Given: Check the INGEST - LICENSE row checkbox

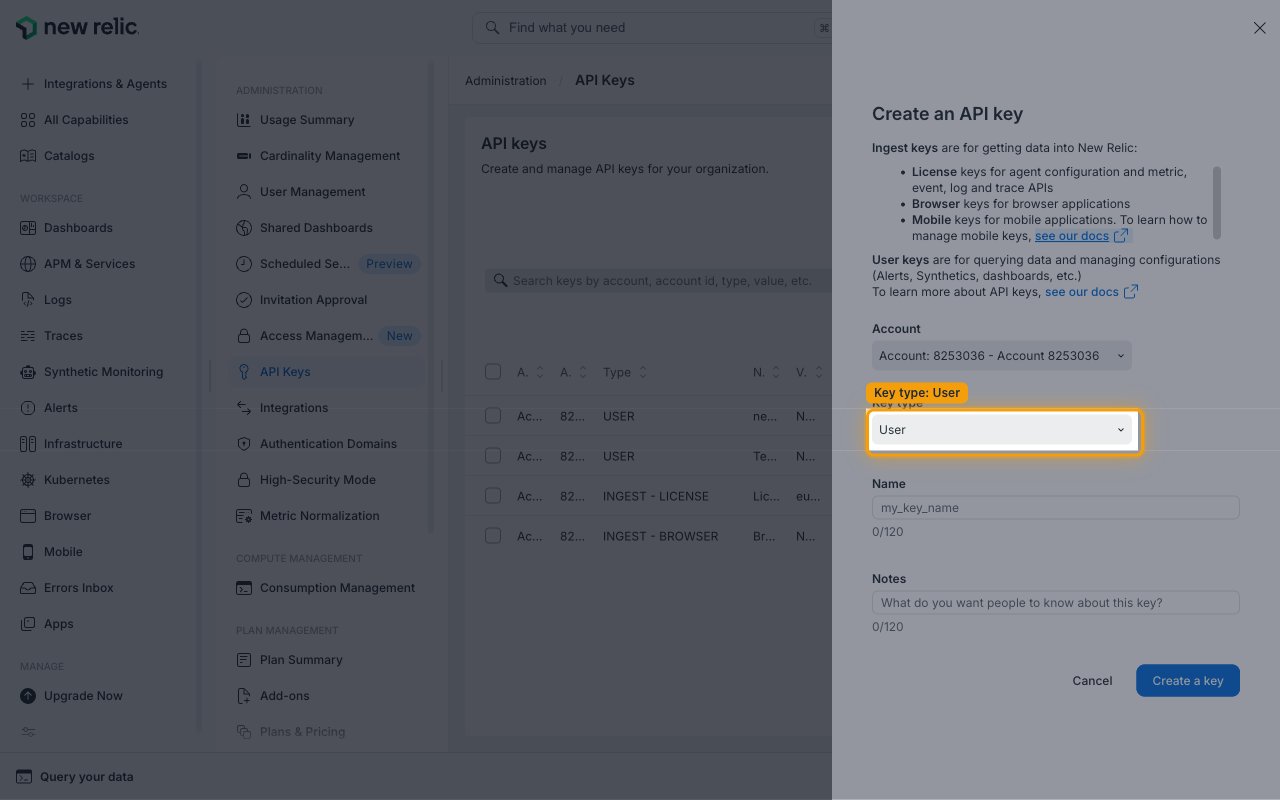Looking at the screenshot, I should point(493,496).
